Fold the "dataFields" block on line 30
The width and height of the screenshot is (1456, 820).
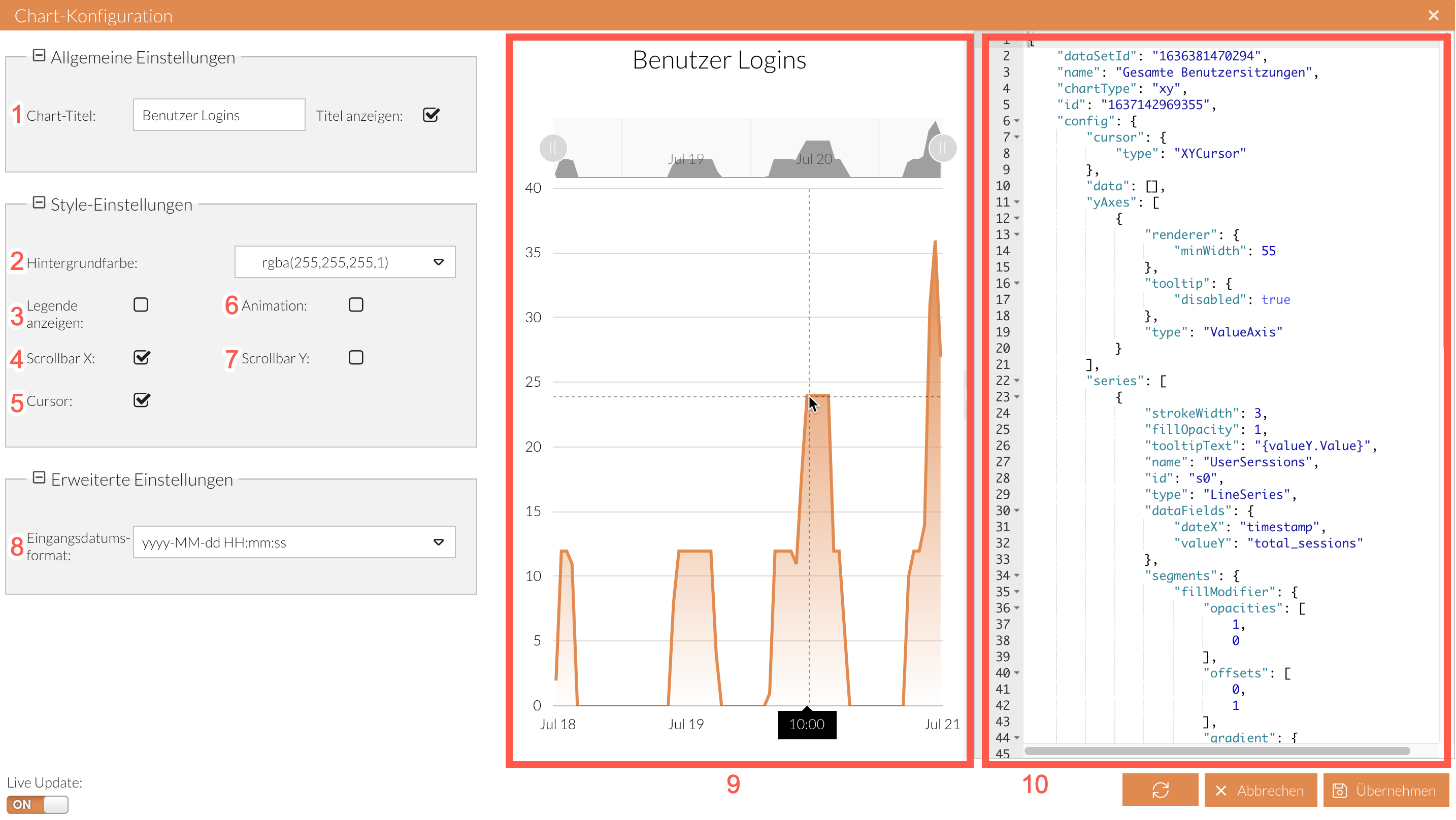tap(1017, 511)
